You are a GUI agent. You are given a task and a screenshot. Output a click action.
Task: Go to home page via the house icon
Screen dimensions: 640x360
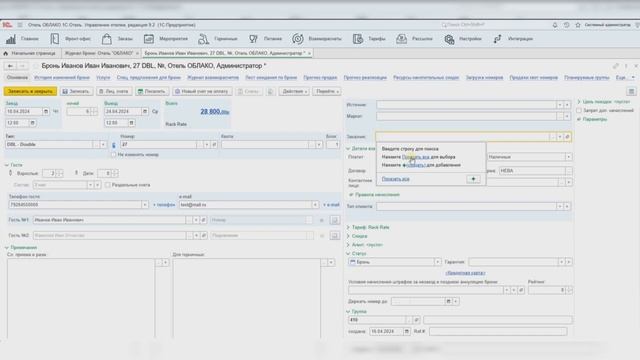6,53
